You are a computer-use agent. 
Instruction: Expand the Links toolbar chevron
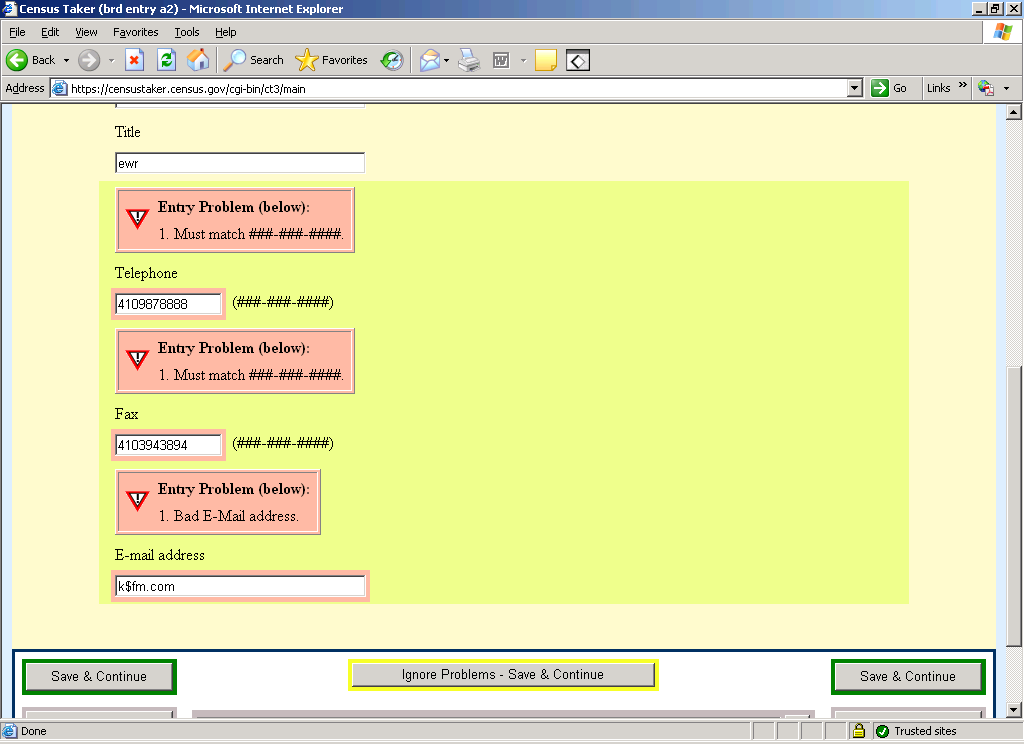(x=963, y=87)
